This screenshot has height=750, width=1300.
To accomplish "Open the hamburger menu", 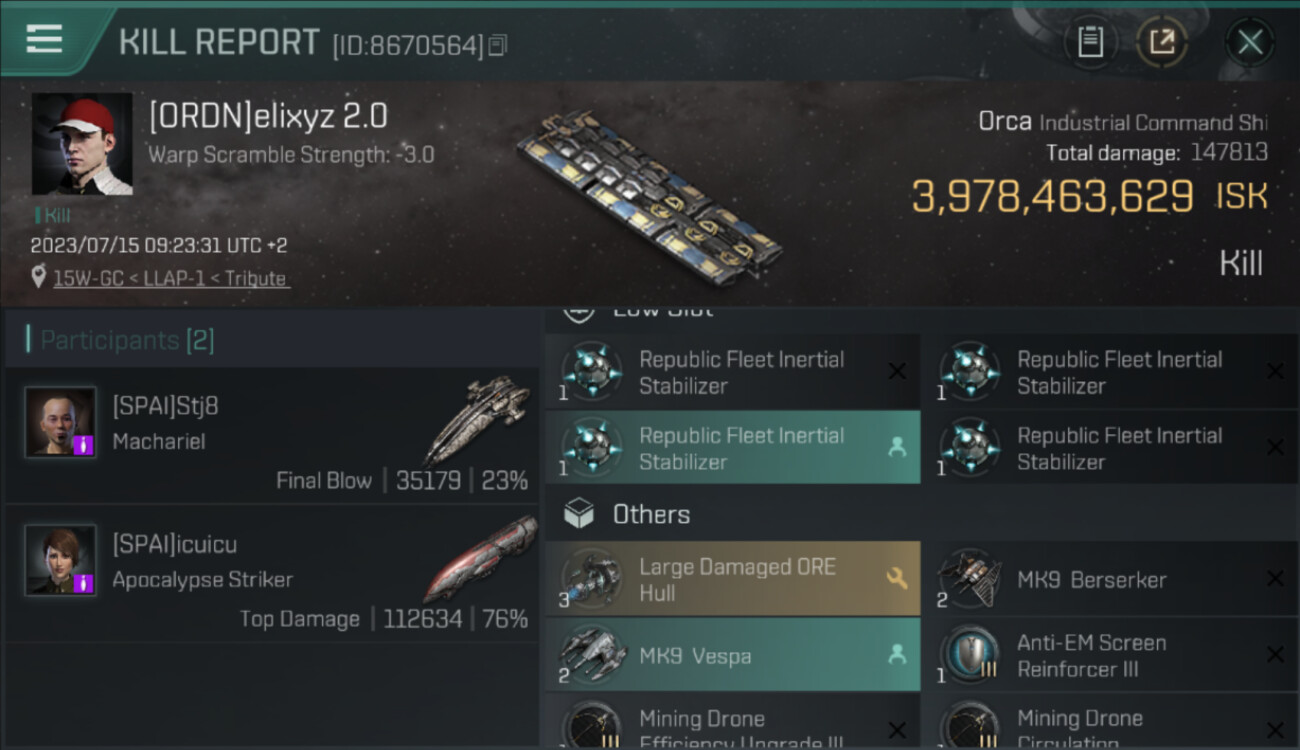I will coord(44,40).
